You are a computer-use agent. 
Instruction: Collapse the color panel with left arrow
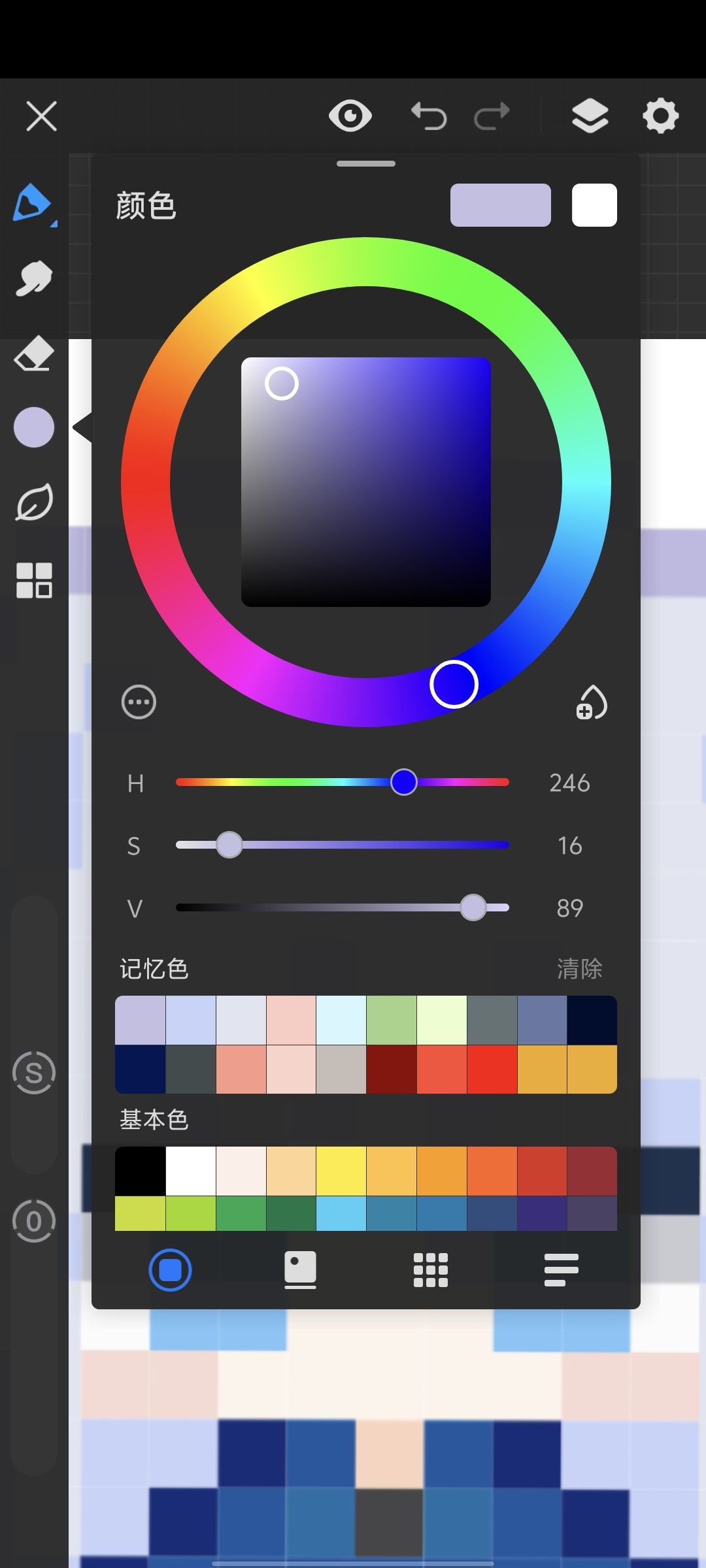82,428
